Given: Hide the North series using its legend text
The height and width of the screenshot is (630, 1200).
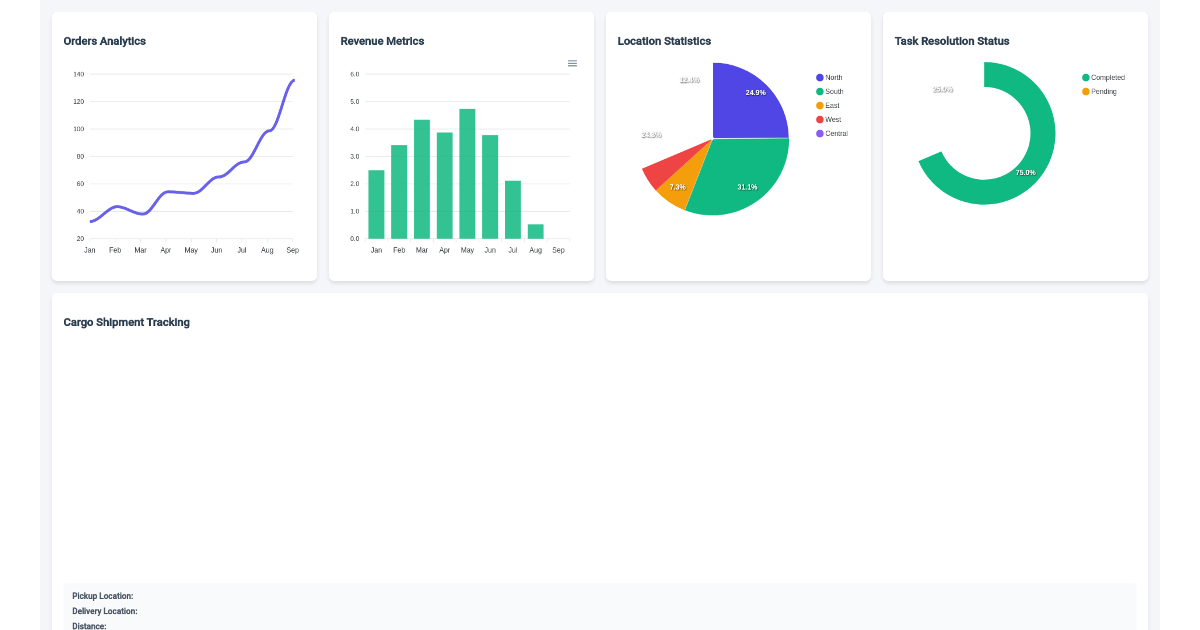Looking at the screenshot, I should (x=836, y=77).
